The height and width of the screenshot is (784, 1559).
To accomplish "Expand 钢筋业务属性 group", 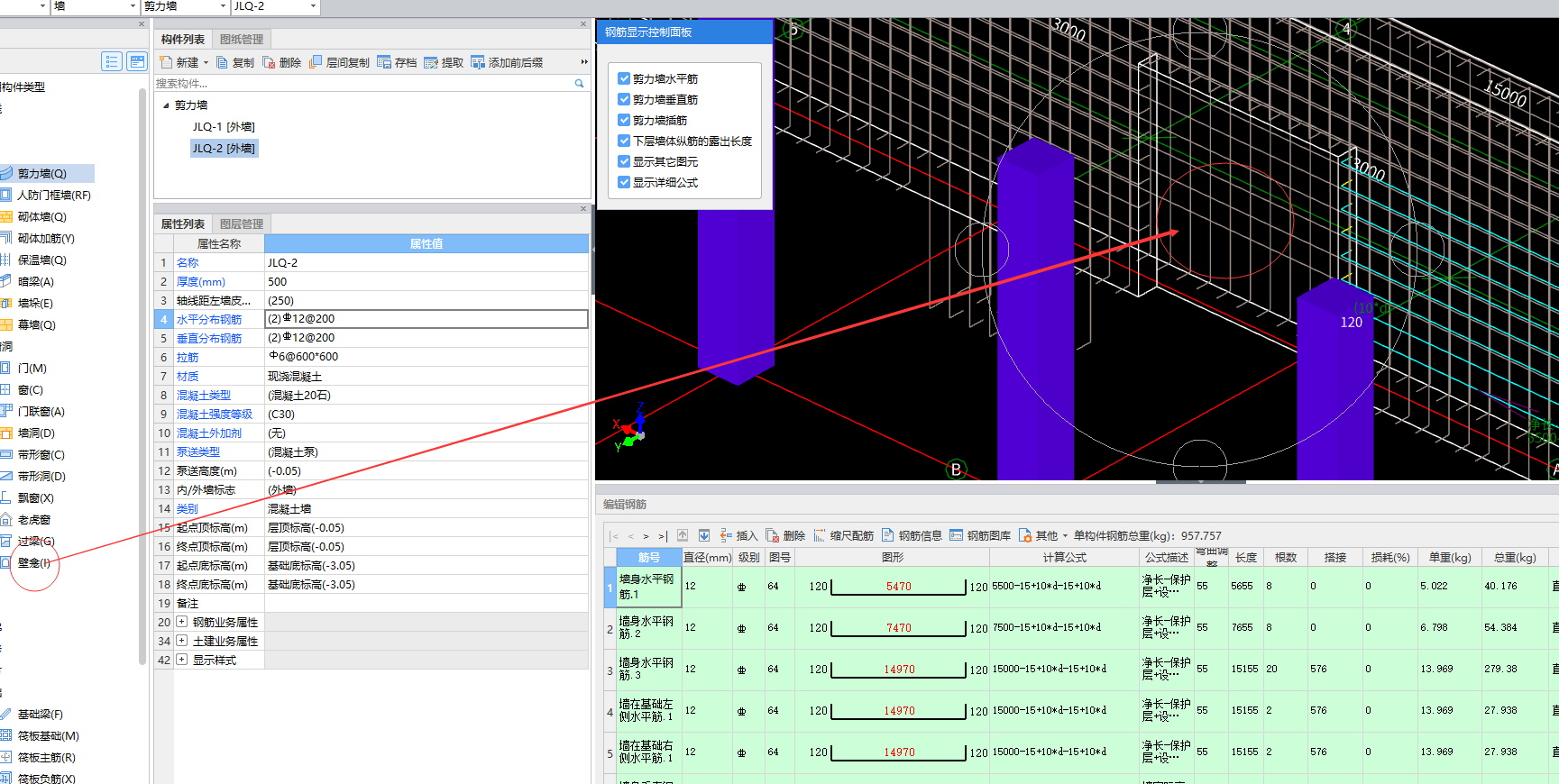I will point(181,622).
